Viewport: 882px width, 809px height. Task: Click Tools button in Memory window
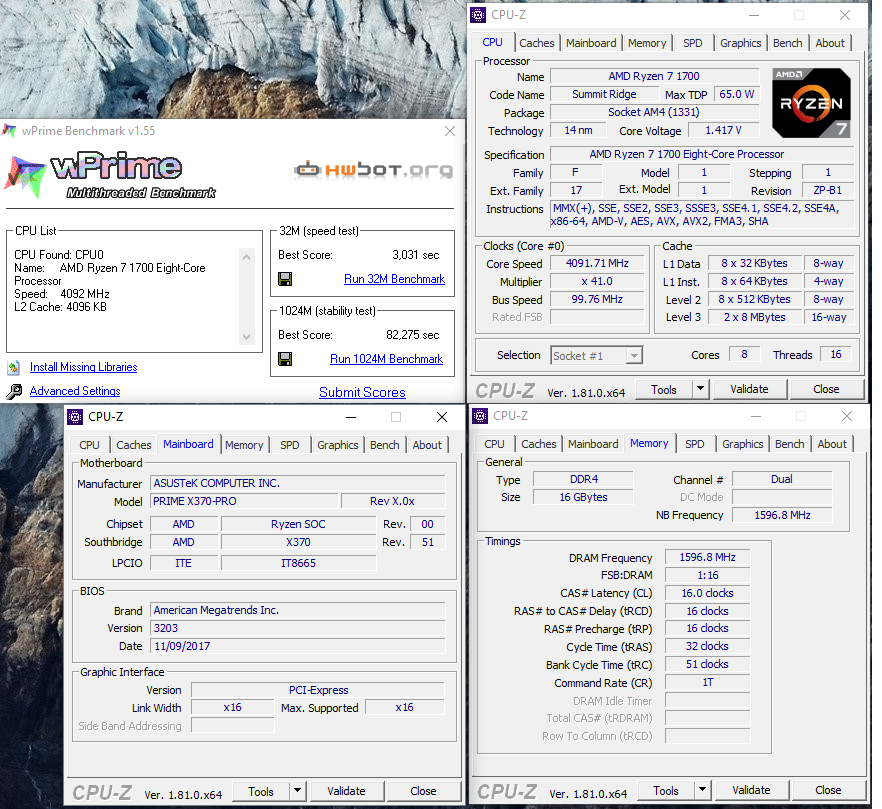pyautogui.click(x=666, y=790)
